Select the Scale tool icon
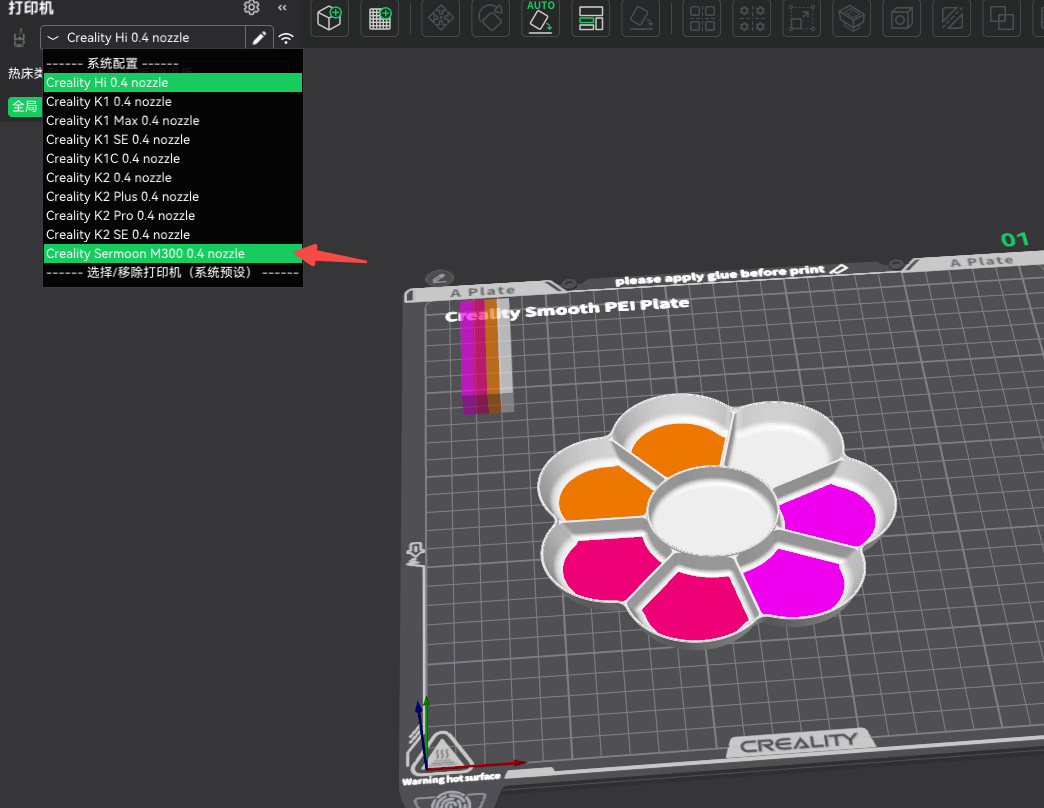1044x808 pixels. click(802, 18)
